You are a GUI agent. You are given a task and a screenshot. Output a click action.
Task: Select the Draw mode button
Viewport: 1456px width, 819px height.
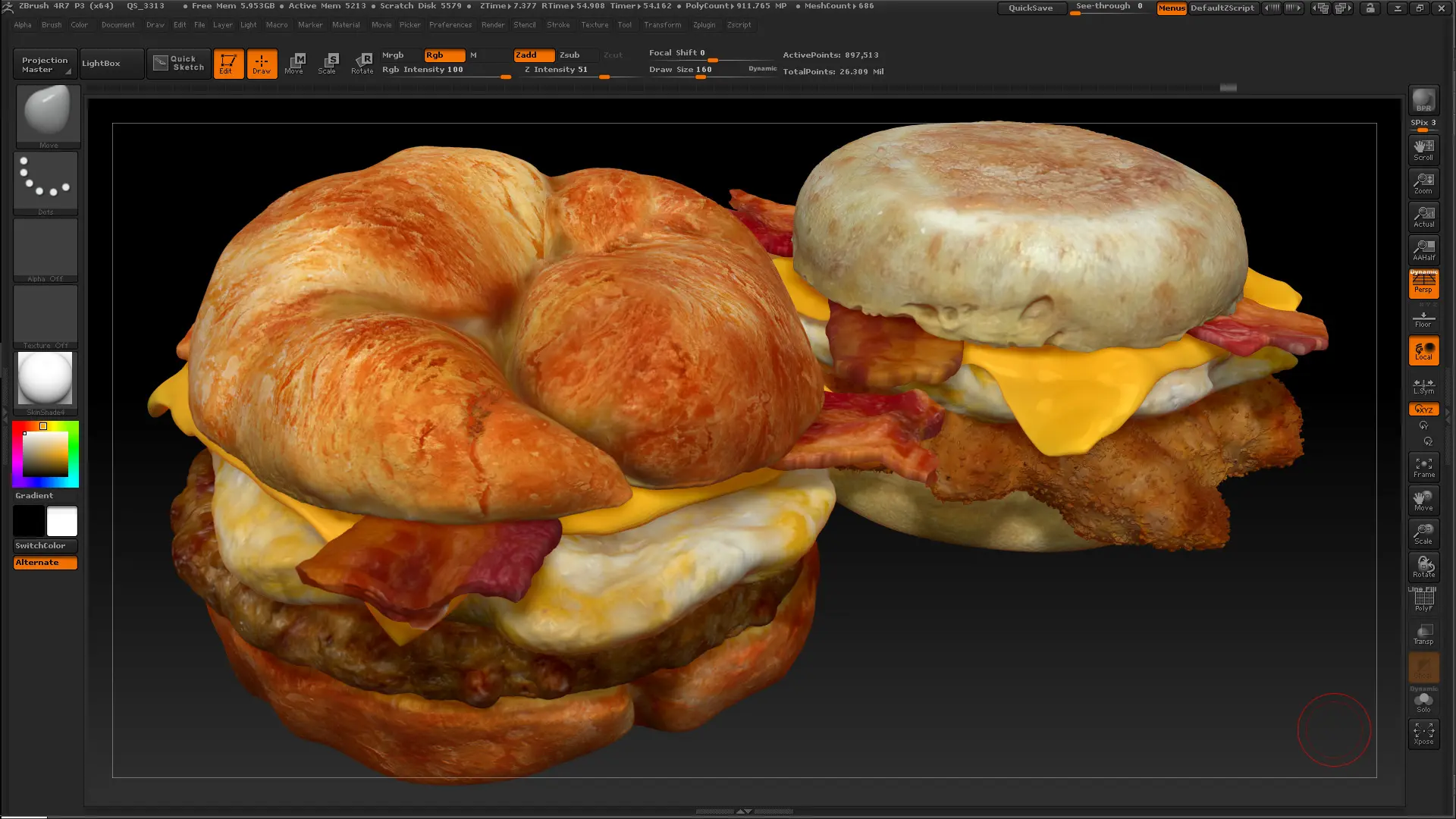pyautogui.click(x=262, y=64)
